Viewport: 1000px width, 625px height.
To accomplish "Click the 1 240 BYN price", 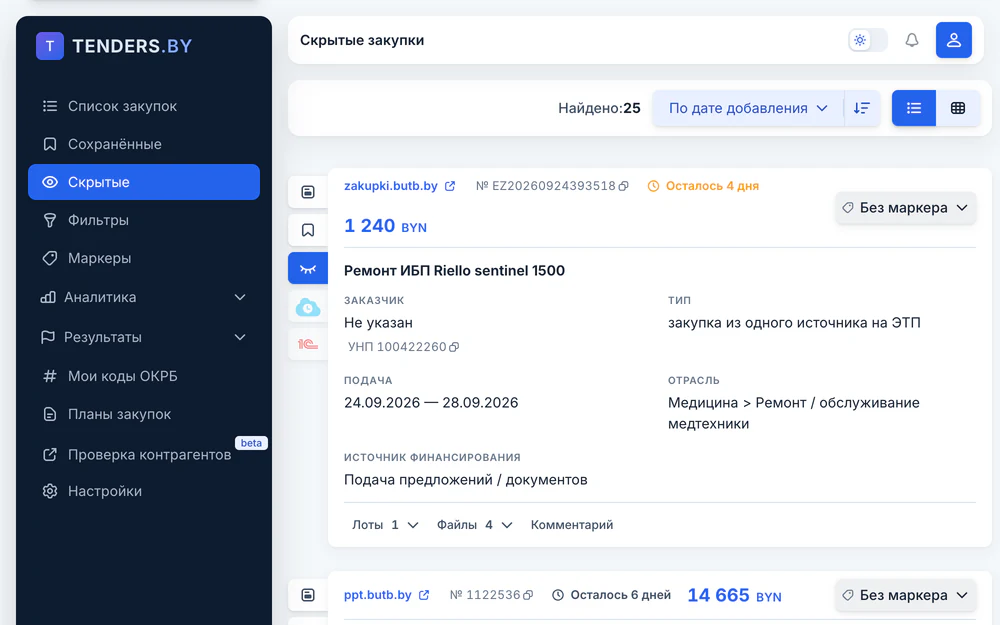I will point(385,226).
